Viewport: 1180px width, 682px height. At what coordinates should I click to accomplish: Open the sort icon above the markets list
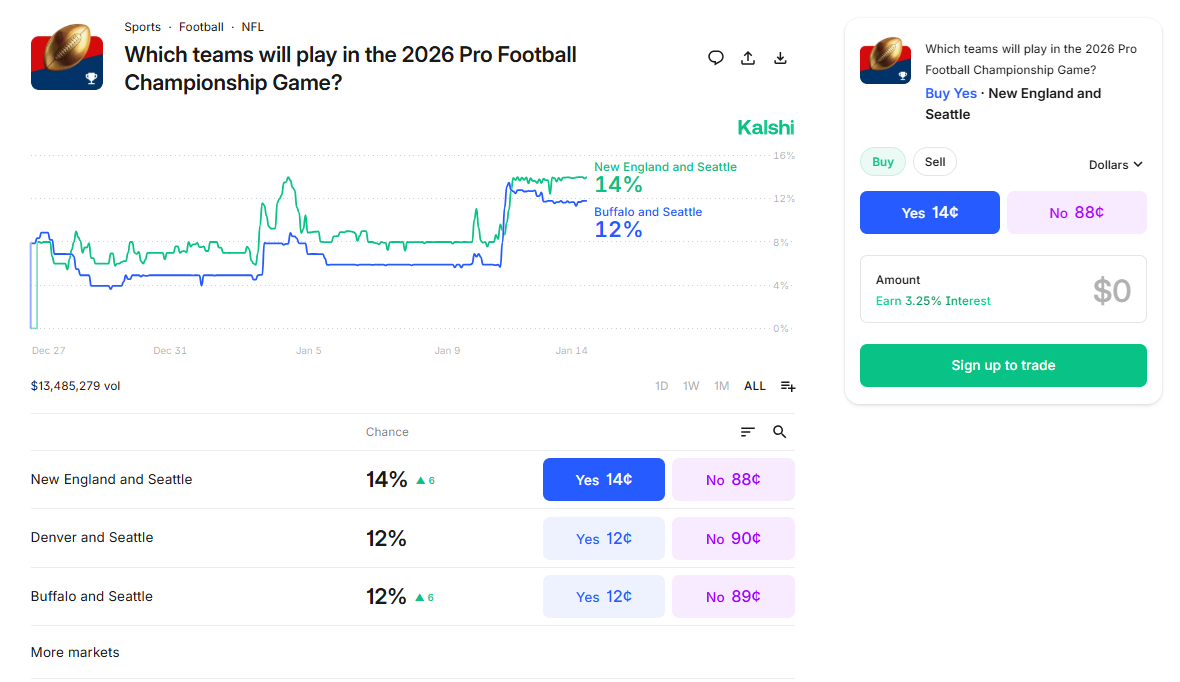[746, 431]
